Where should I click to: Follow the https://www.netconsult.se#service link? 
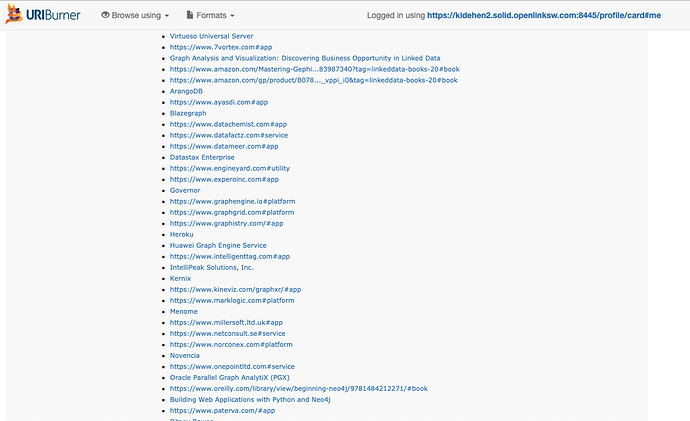[228, 333]
